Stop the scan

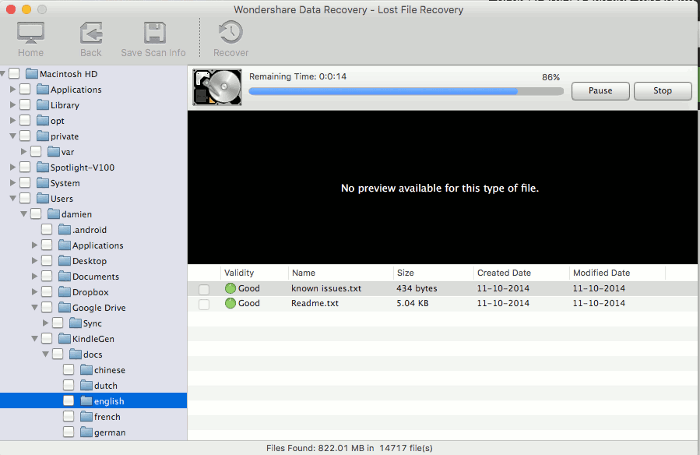click(662, 91)
